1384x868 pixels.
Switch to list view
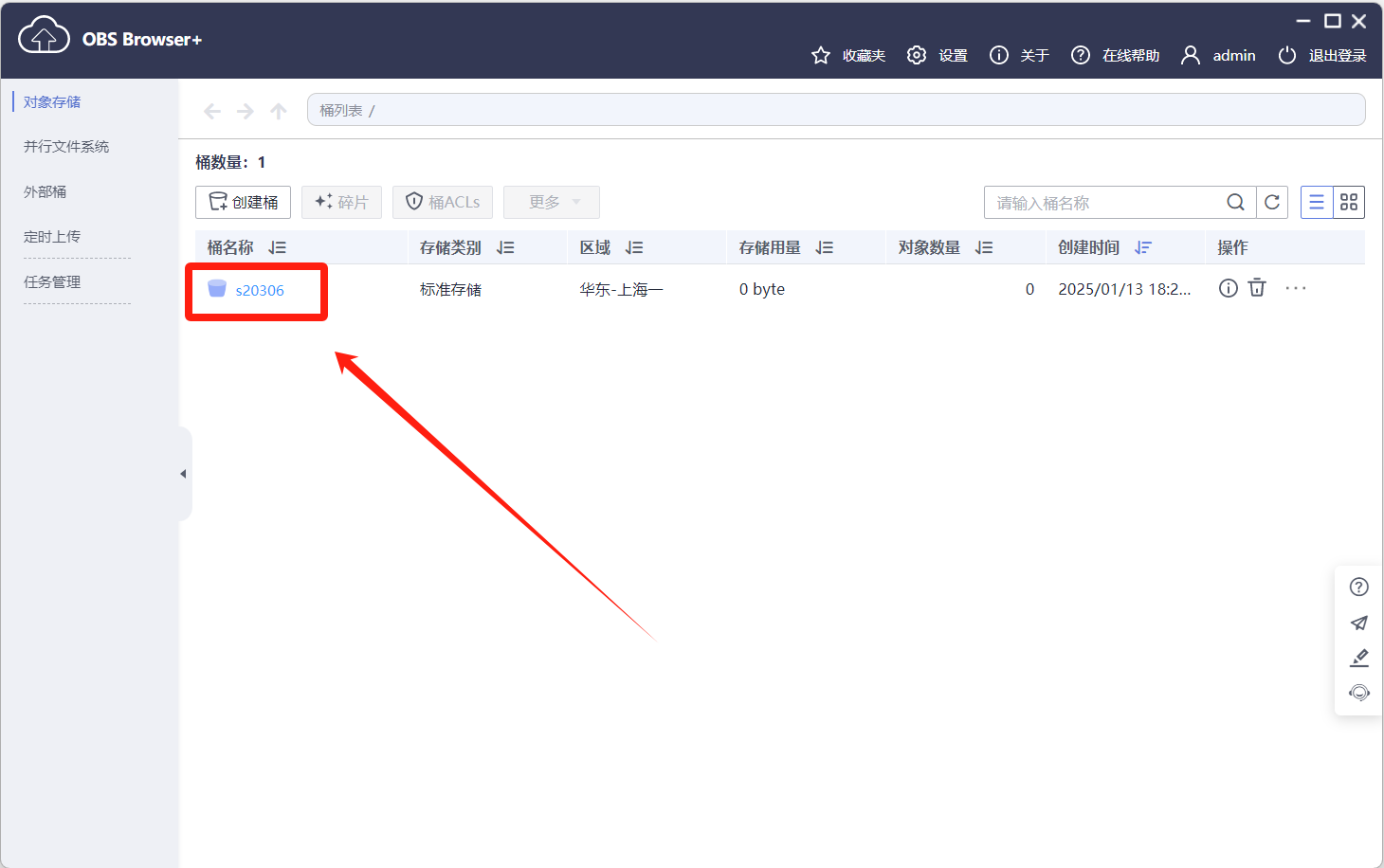[x=1316, y=202]
